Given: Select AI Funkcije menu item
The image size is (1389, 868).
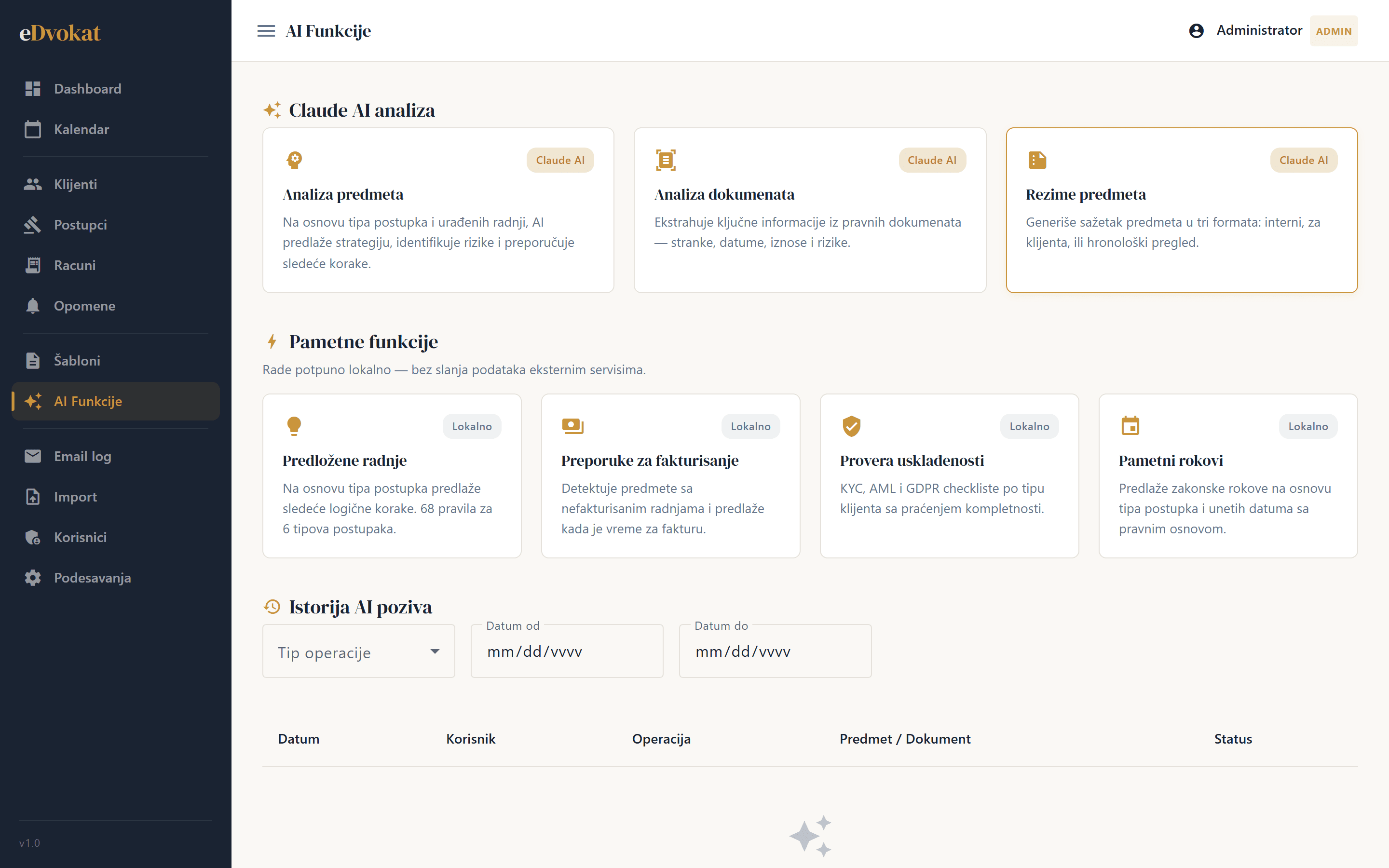Looking at the screenshot, I should pyautogui.click(x=115, y=401).
